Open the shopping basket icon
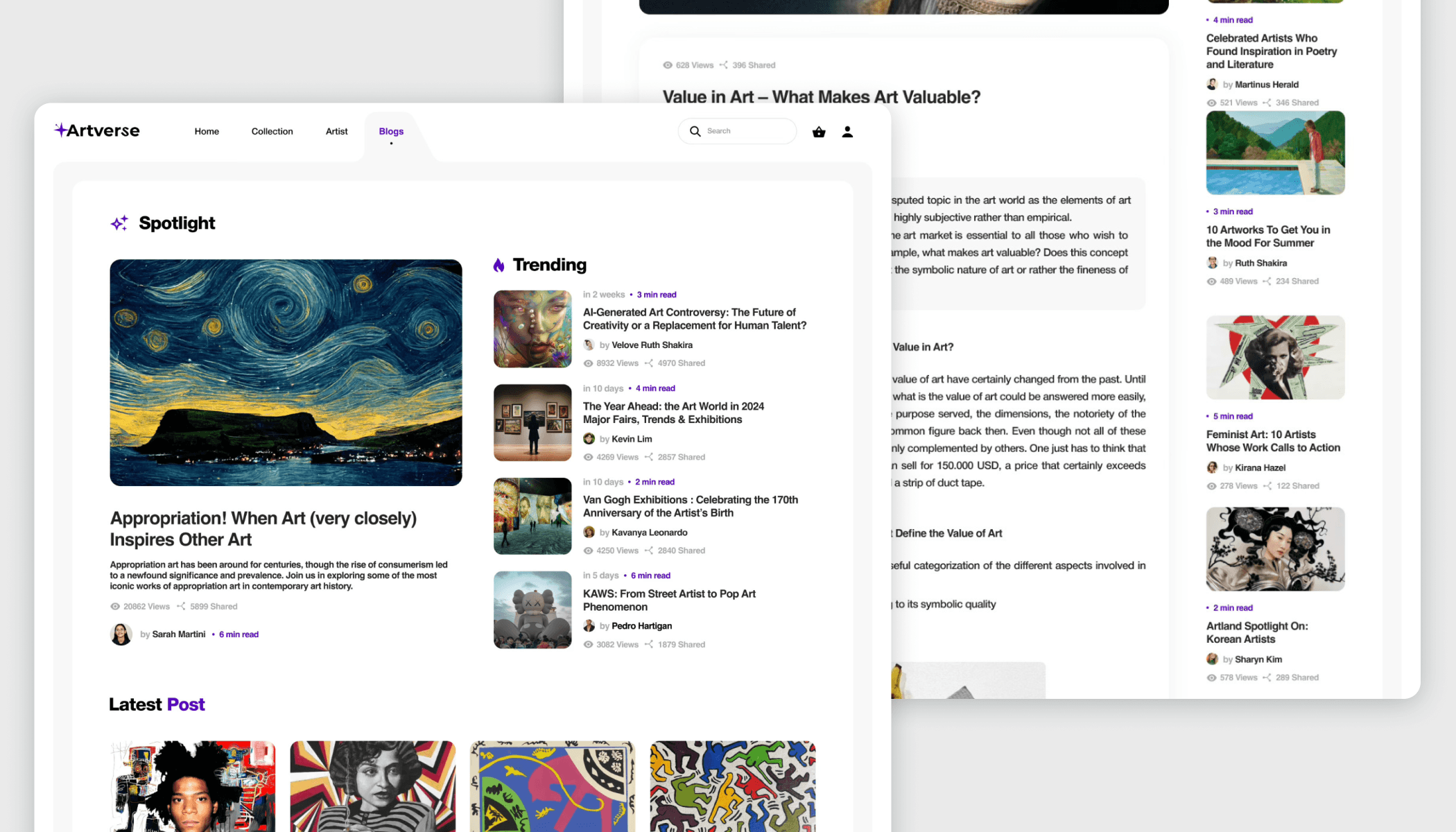Screen dimensions: 1456x832 [819, 132]
